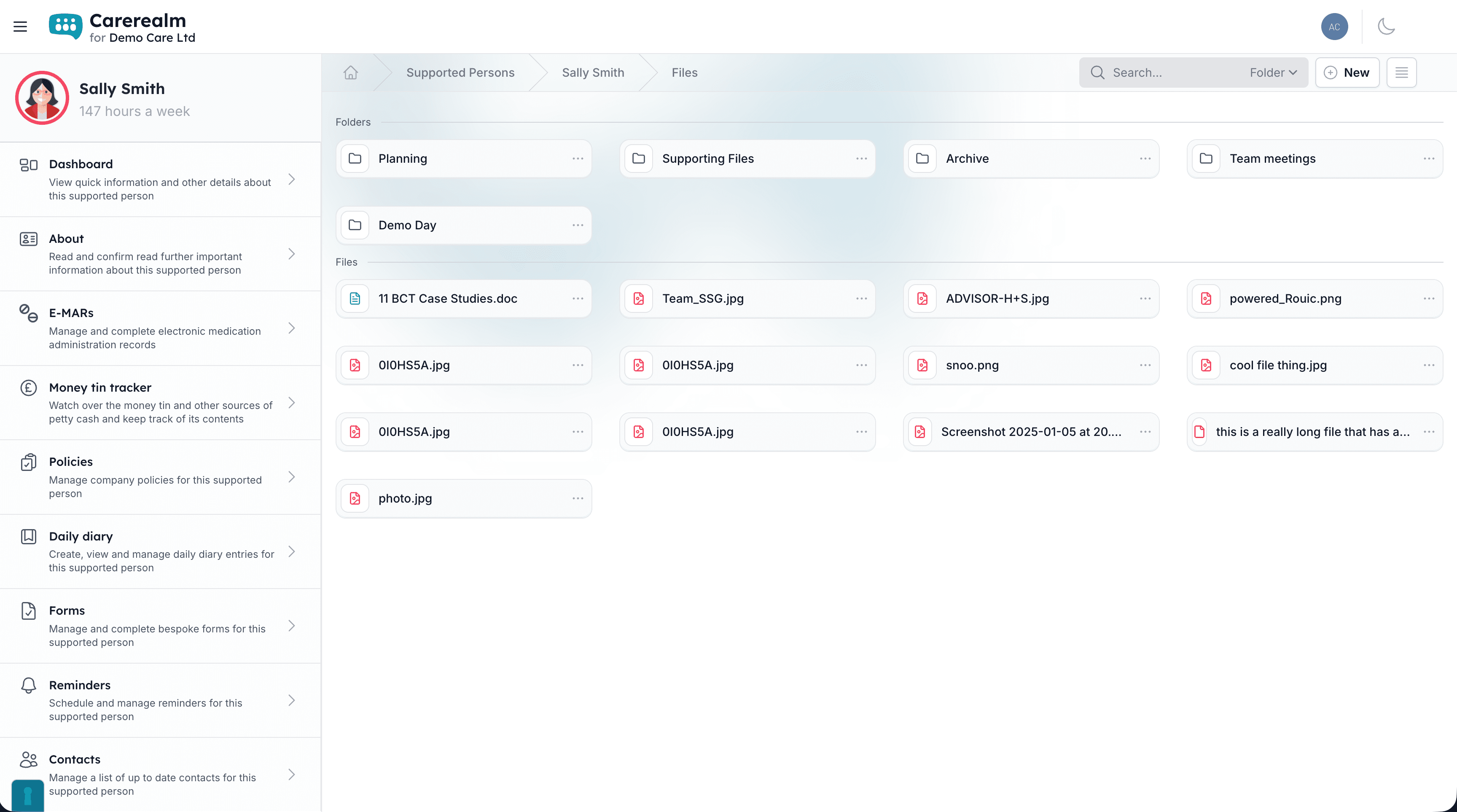This screenshot has height=812, width=1457.
Task: Open cool file thing.jpg options
Action: (1429, 365)
